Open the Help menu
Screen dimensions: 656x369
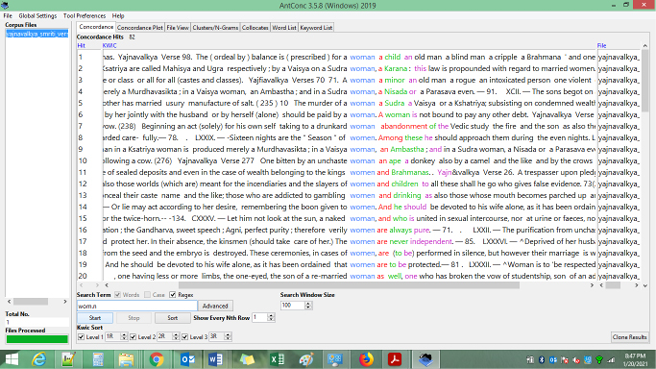pos(118,15)
